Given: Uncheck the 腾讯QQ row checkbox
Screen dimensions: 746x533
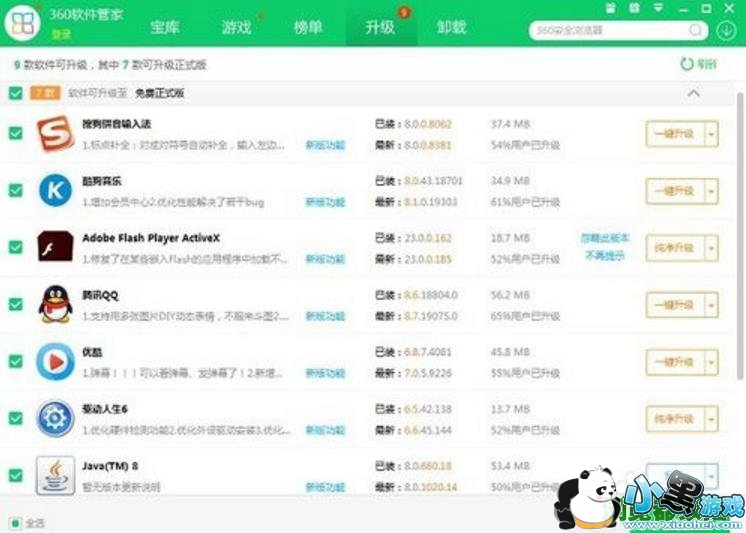Looking at the screenshot, I should [x=16, y=305].
